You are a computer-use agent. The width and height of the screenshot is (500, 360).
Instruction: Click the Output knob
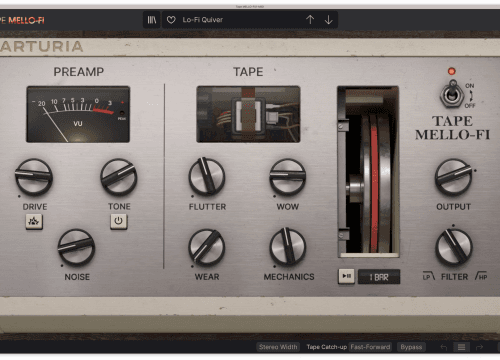[x=453, y=177]
